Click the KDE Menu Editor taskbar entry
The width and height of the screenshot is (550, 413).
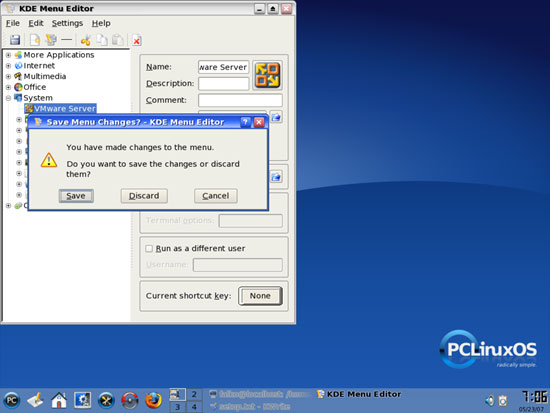point(359,394)
